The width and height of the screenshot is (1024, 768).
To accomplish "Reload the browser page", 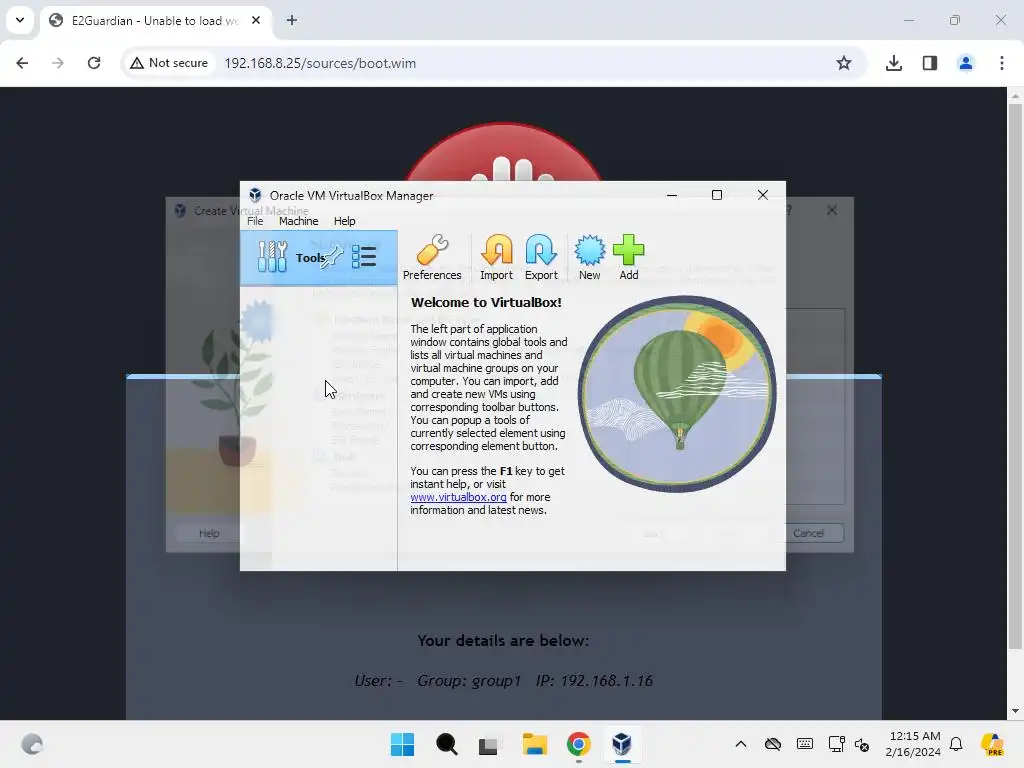I will [x=94, y=63].
